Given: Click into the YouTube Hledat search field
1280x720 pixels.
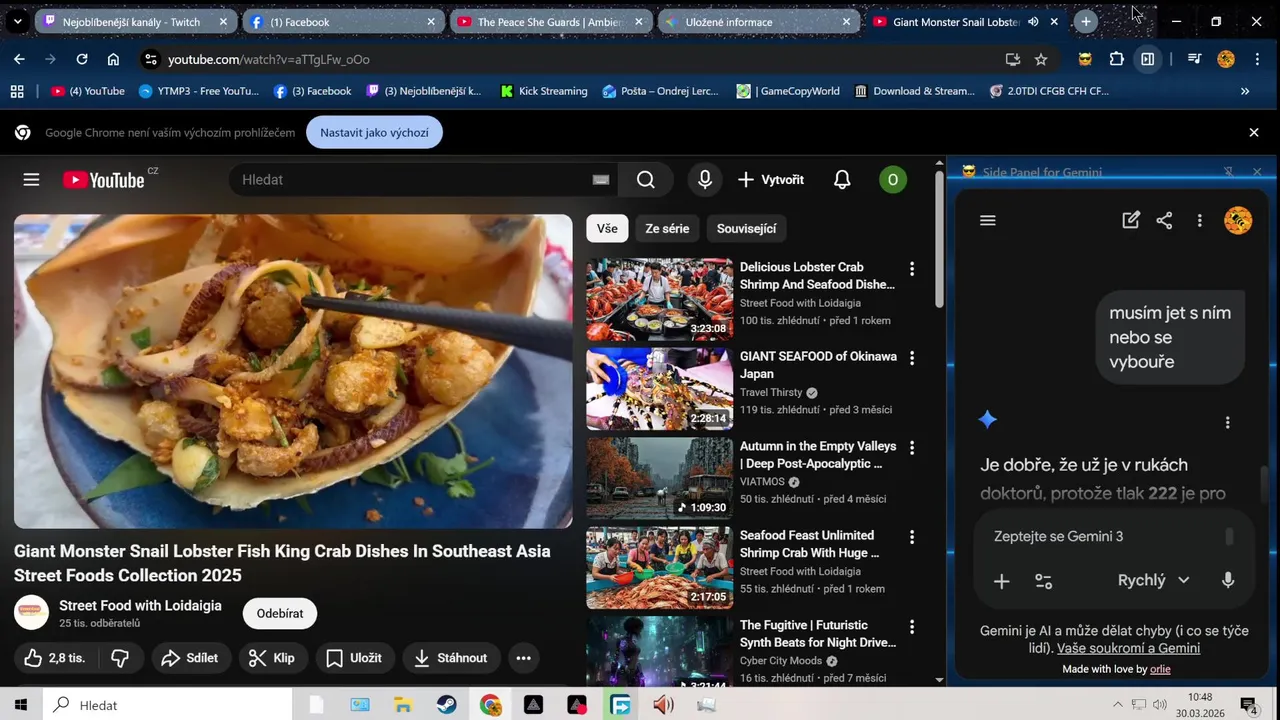Looking at the screenshot, I should 410,180.
